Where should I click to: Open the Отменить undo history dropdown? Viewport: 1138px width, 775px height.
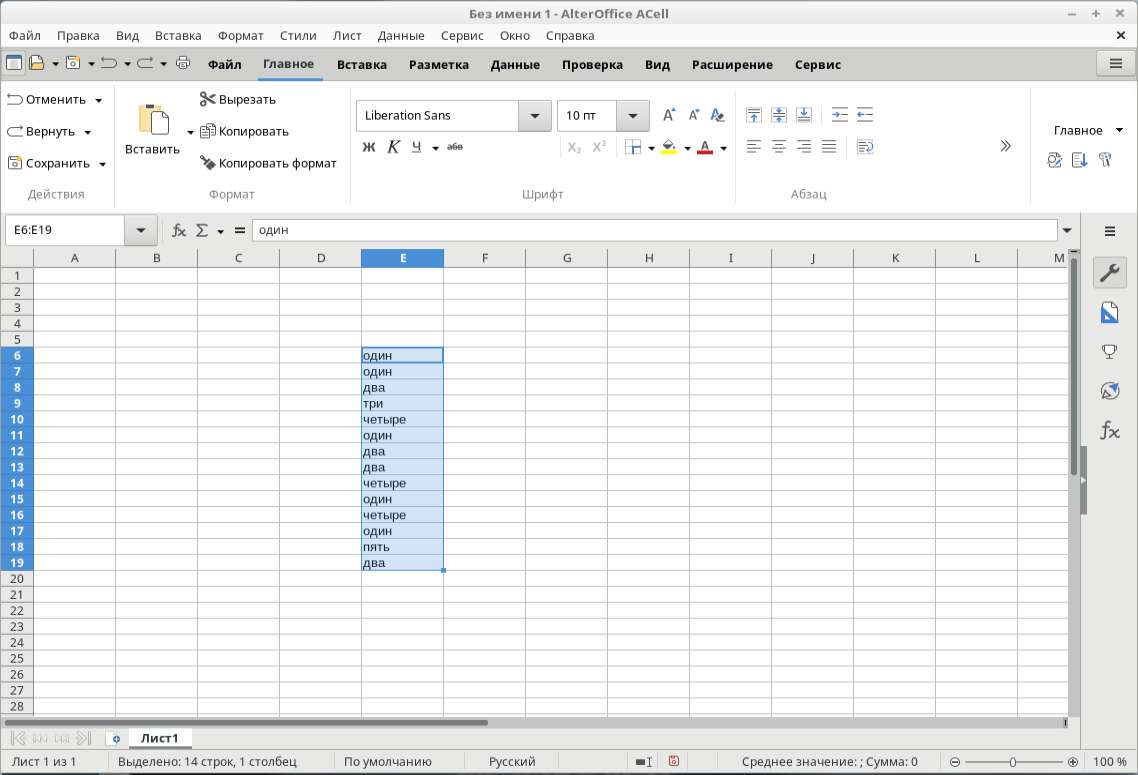coord(99,100)
